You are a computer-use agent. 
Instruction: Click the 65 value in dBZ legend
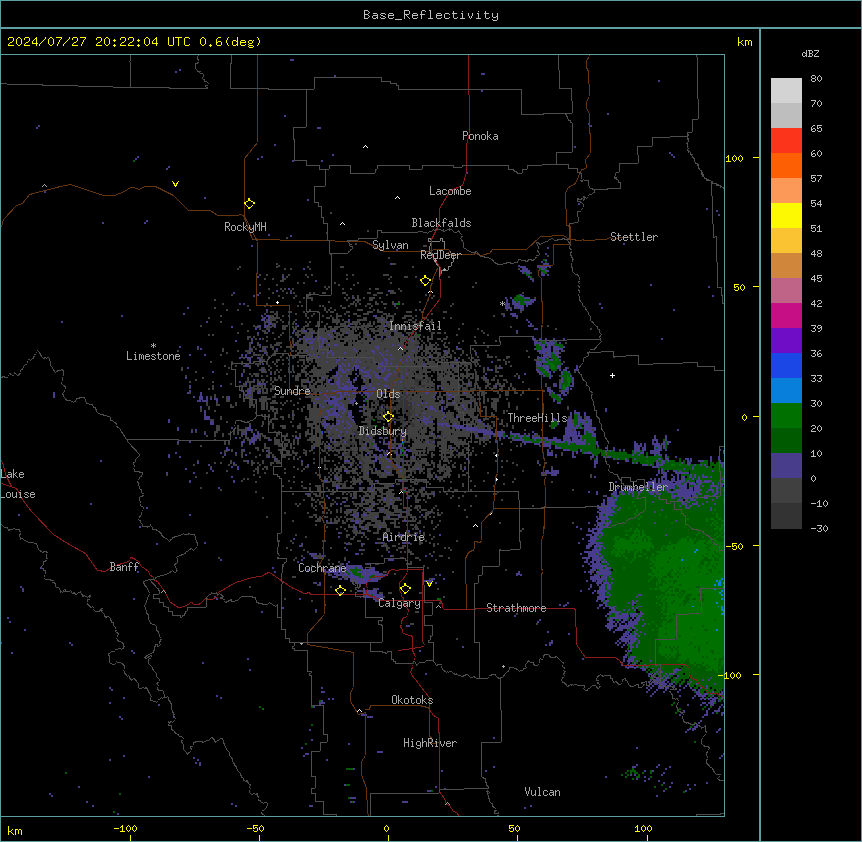coord(816,129)
